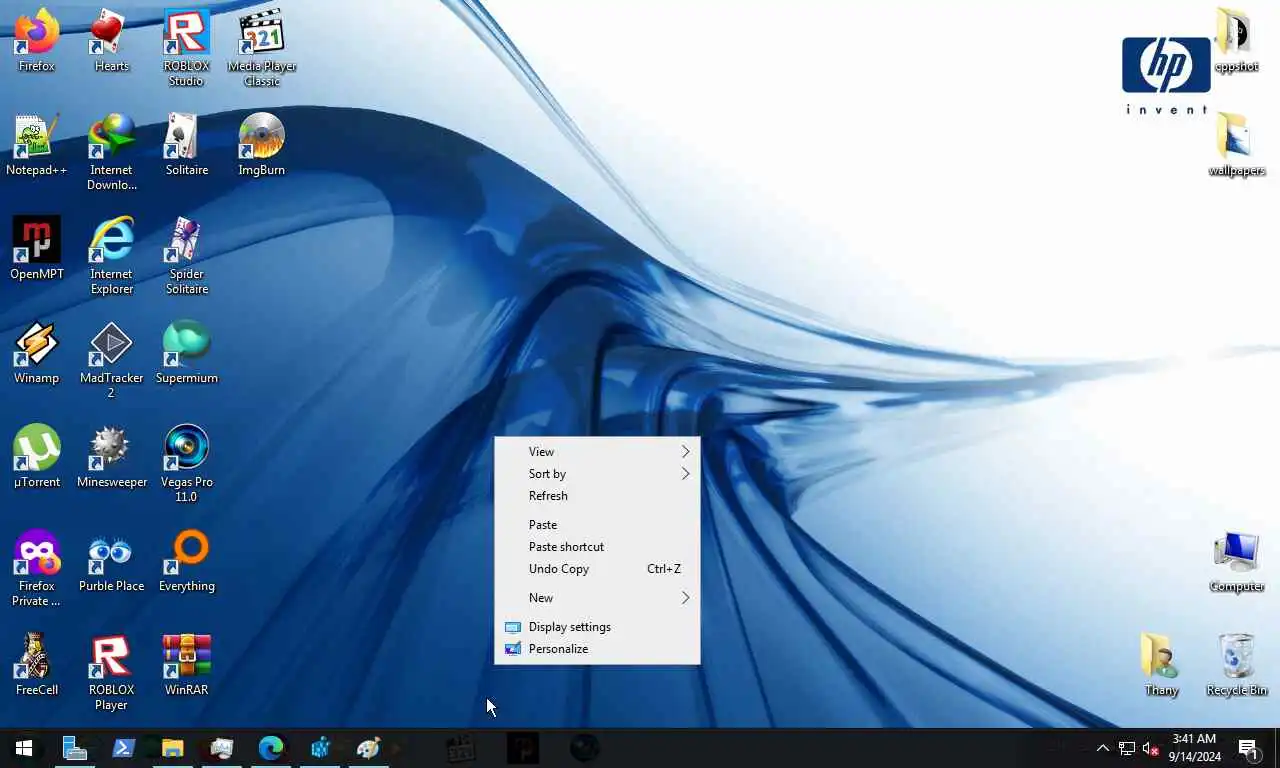
Task: Select the Minesweeper desktop icon
Action: (x=111, y=458)
